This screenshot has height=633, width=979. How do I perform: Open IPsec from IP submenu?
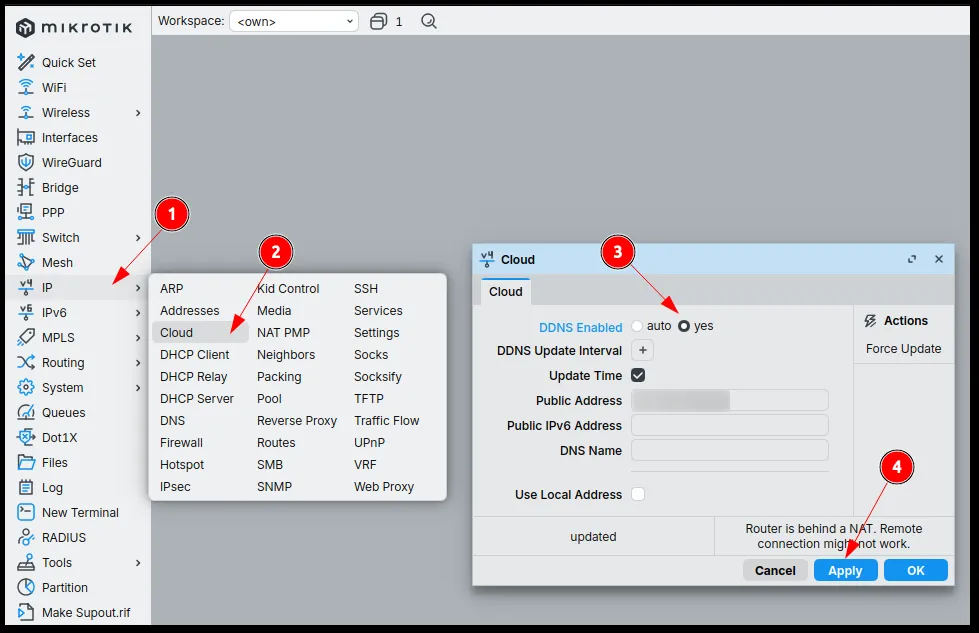tap(175, 487)
